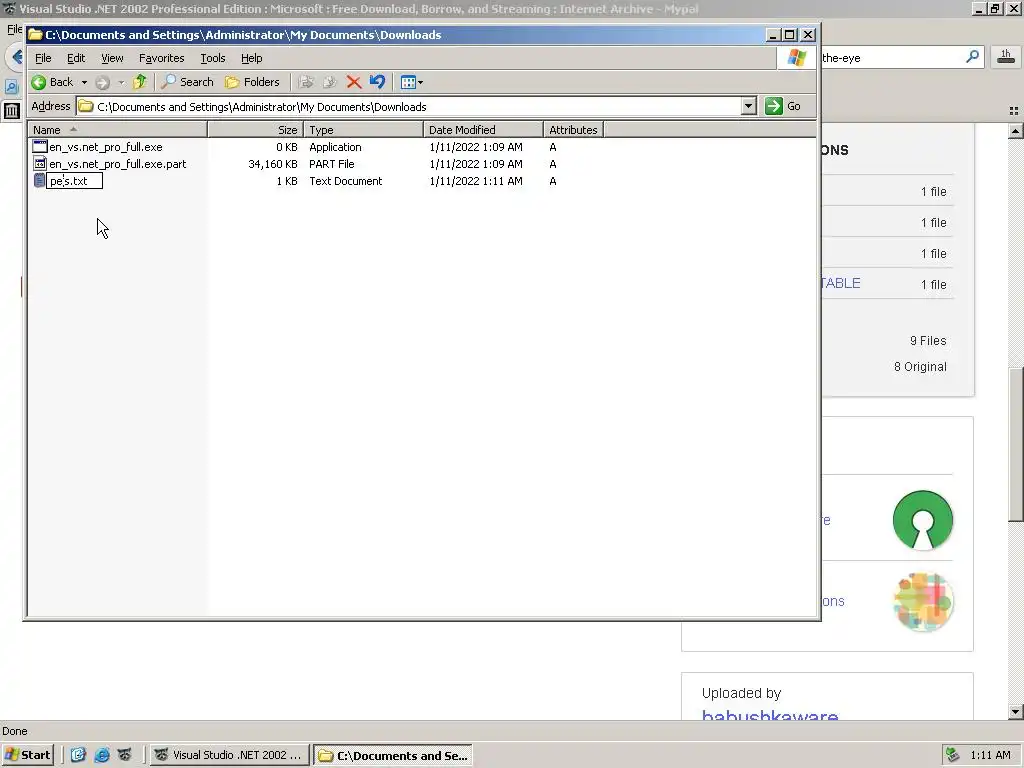Select en_vs.net_pro_full.exe.part file icon
Viewport: 1024px width, 768px height.
click(40, 164)
